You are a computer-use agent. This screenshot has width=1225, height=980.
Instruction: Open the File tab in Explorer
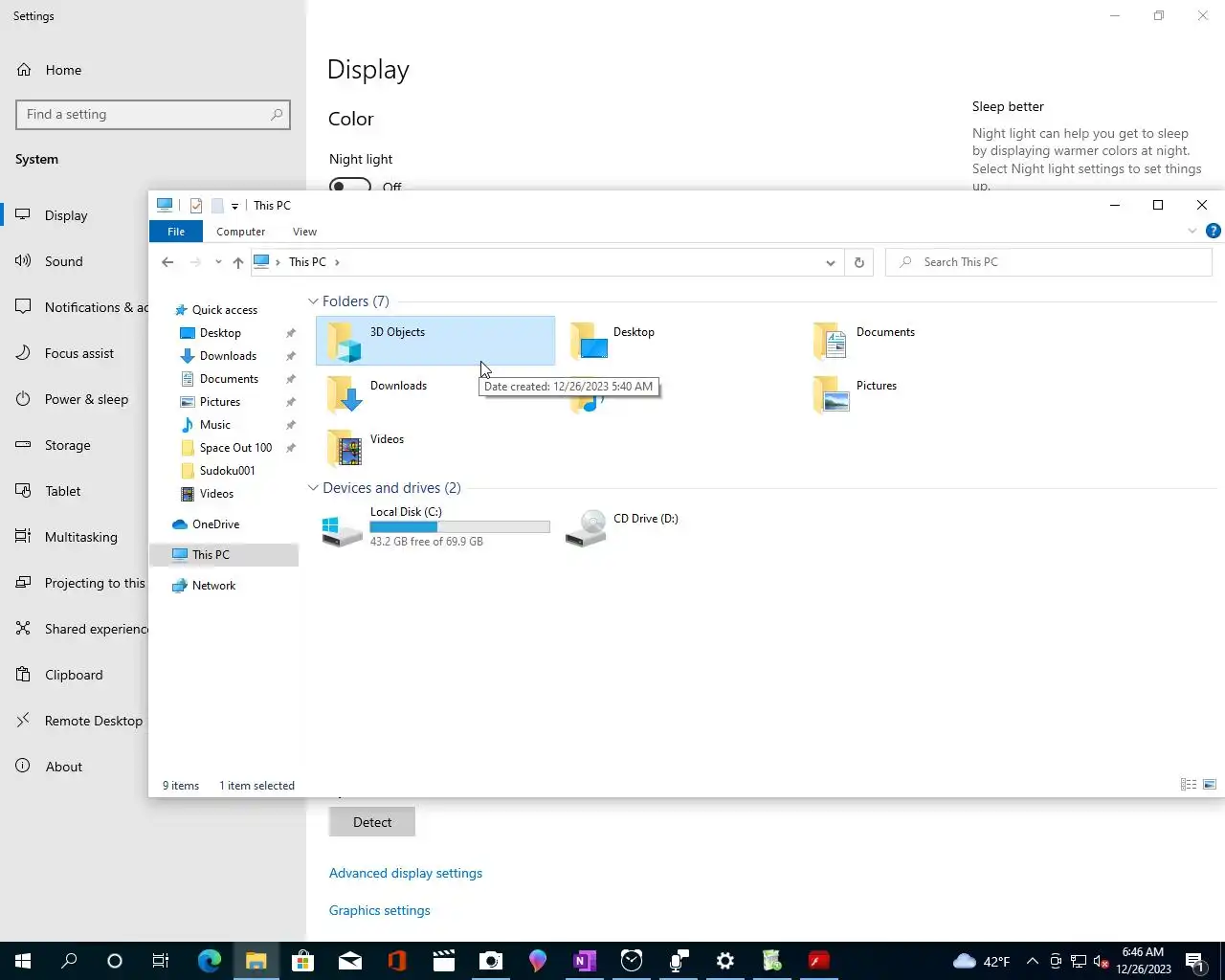176,232
